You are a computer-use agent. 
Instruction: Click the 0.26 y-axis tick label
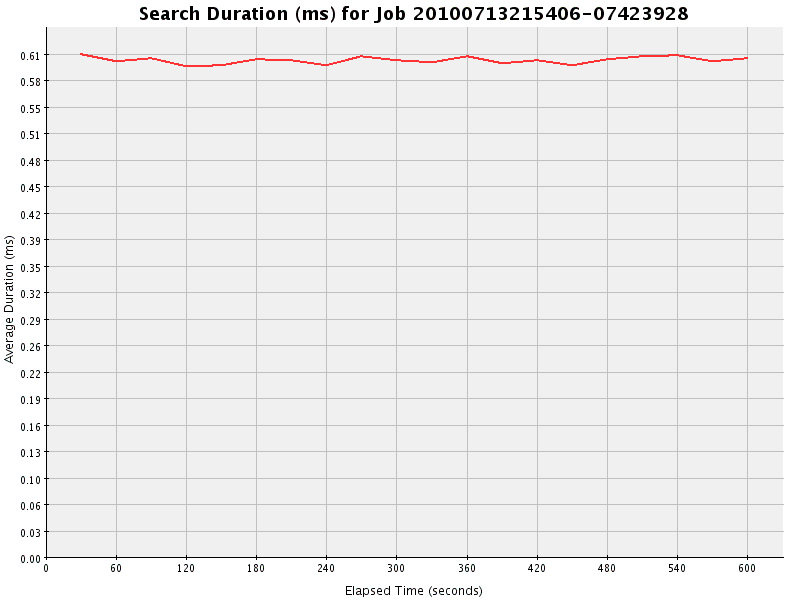point(30,346)
